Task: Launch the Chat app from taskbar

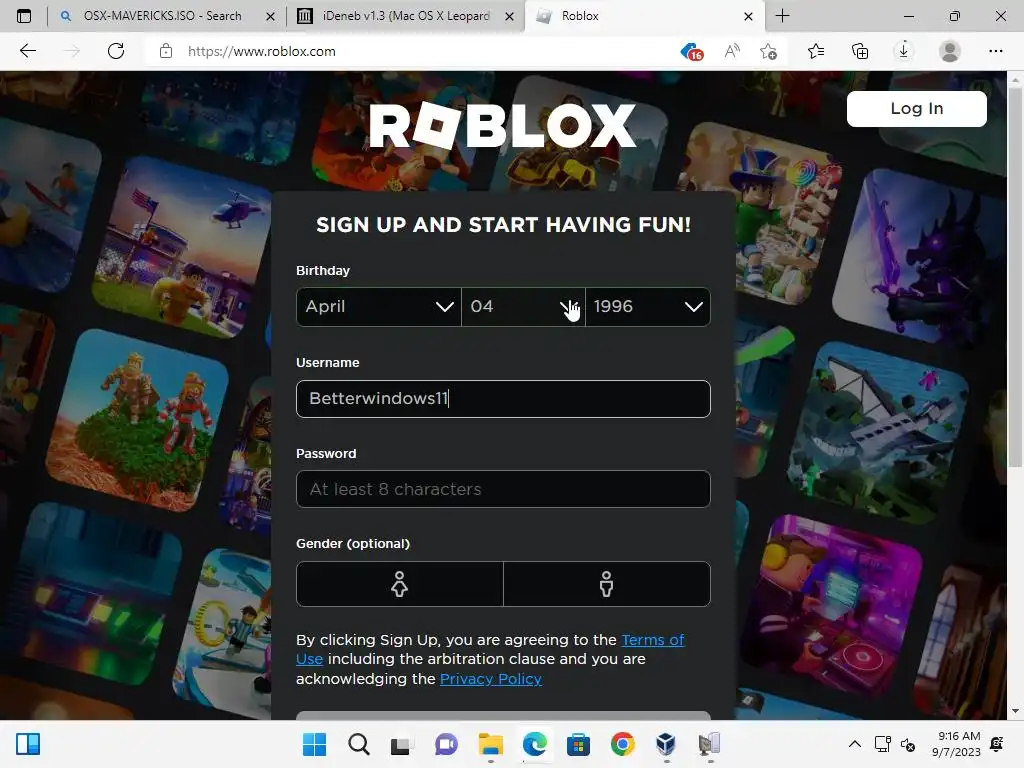Action: pyautogui.click(x=446, y=744)
